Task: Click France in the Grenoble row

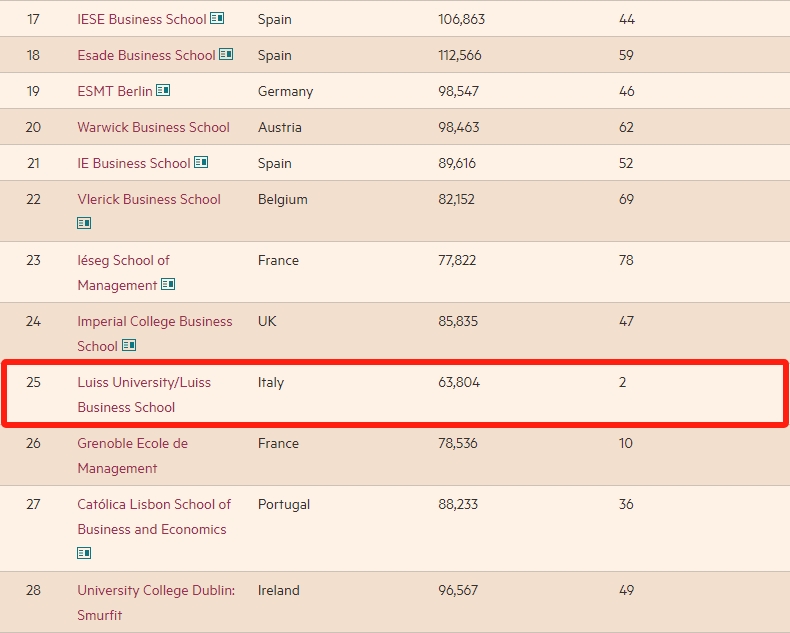Action: point(278,443)
